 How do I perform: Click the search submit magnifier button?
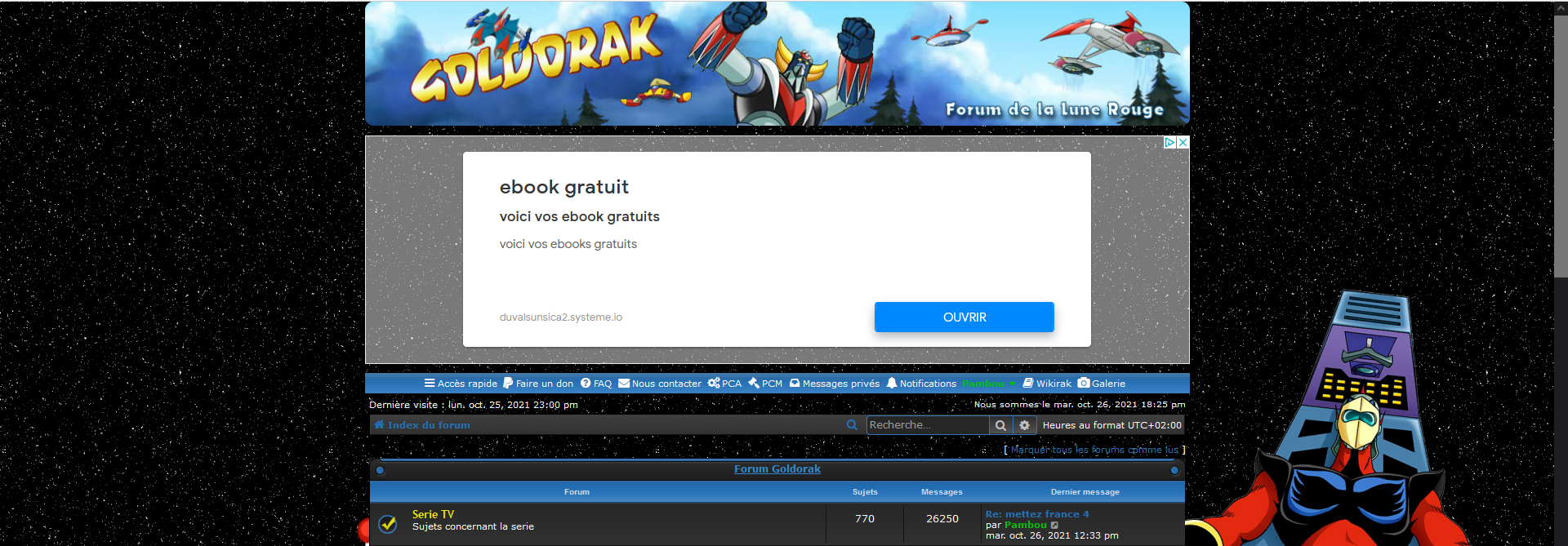[1000, 425]
